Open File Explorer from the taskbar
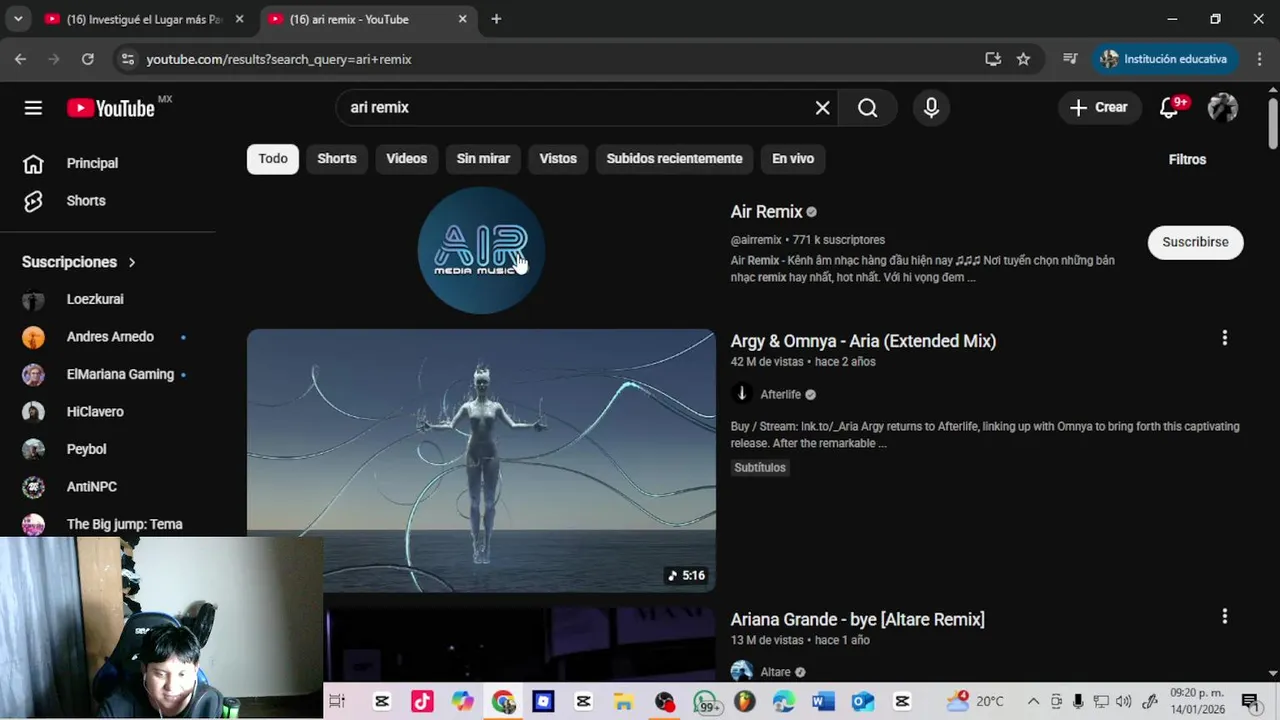This screenshot has height=720, width=1280. point(623,701)
